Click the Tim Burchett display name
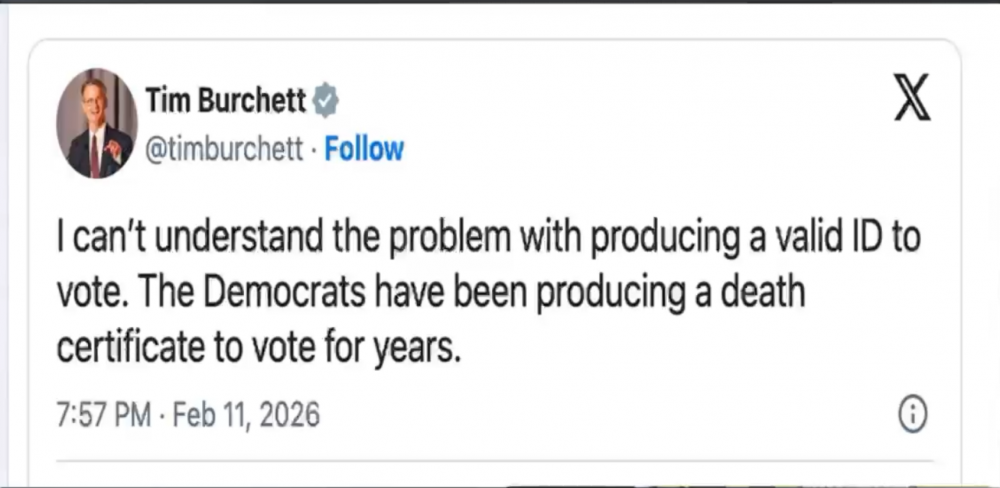Image resolution: width=1000 pixels, height=488 pixels. (x=226, y=100)
